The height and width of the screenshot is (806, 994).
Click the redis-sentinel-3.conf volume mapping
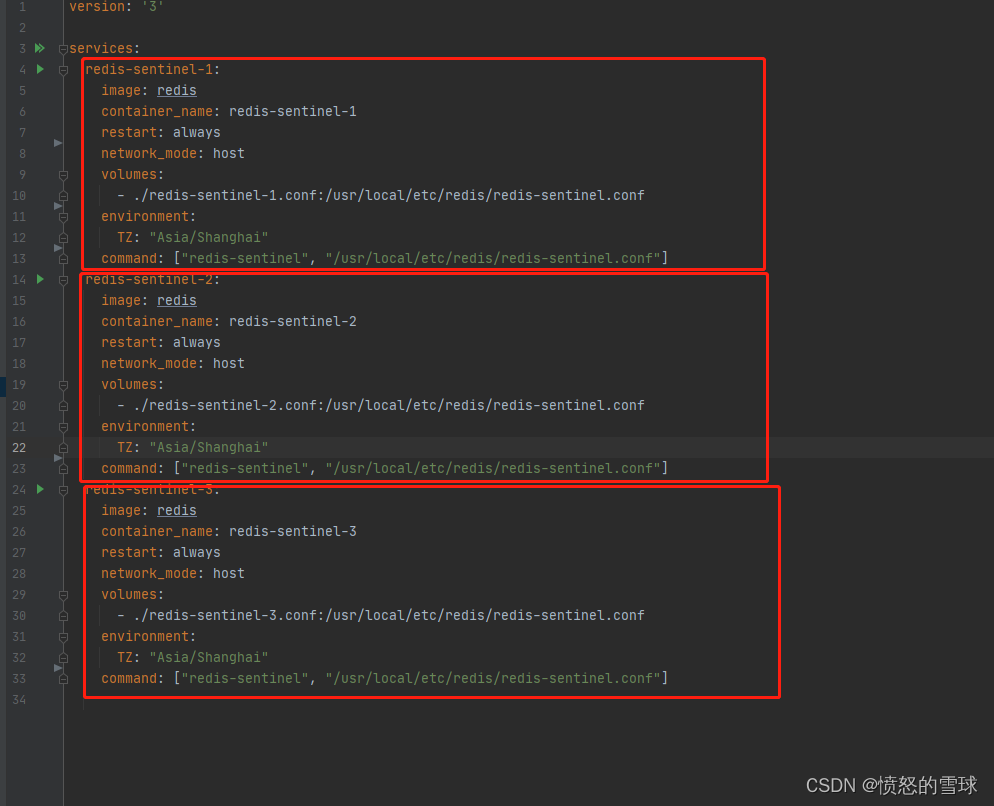coord(389,615)
